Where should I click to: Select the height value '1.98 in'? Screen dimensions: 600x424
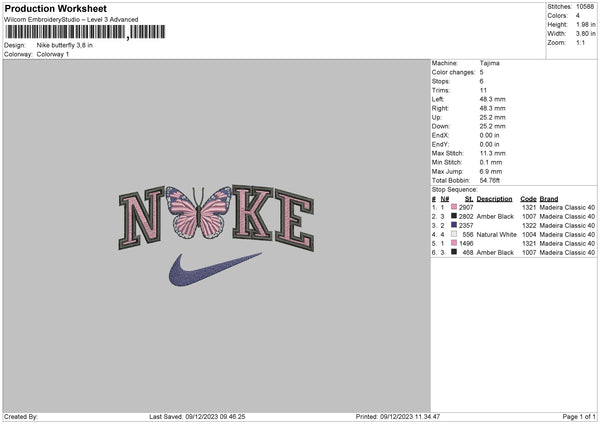[585, 24]
